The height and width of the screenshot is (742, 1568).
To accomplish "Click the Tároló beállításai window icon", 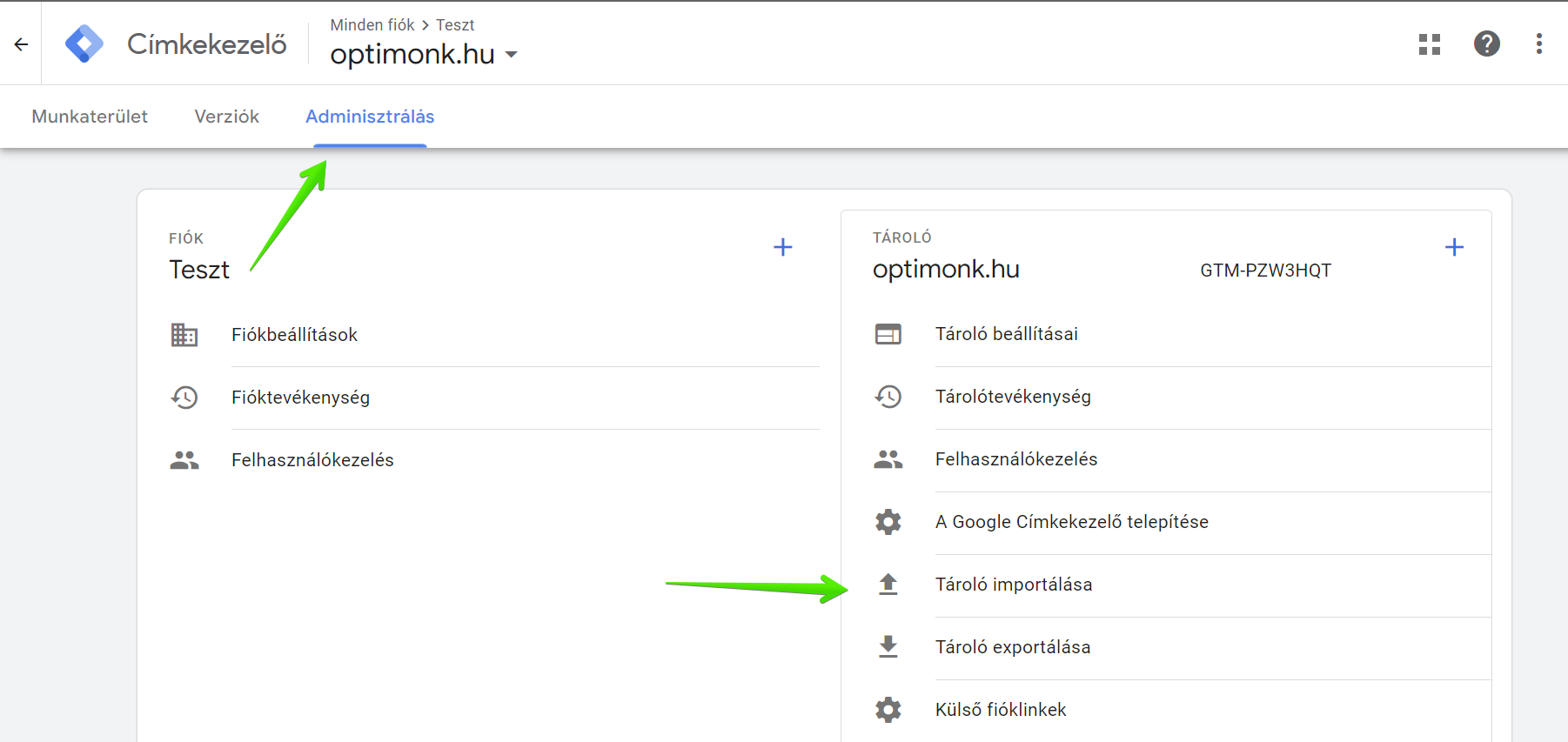I will pyautogui.click(x=888, y=334).
